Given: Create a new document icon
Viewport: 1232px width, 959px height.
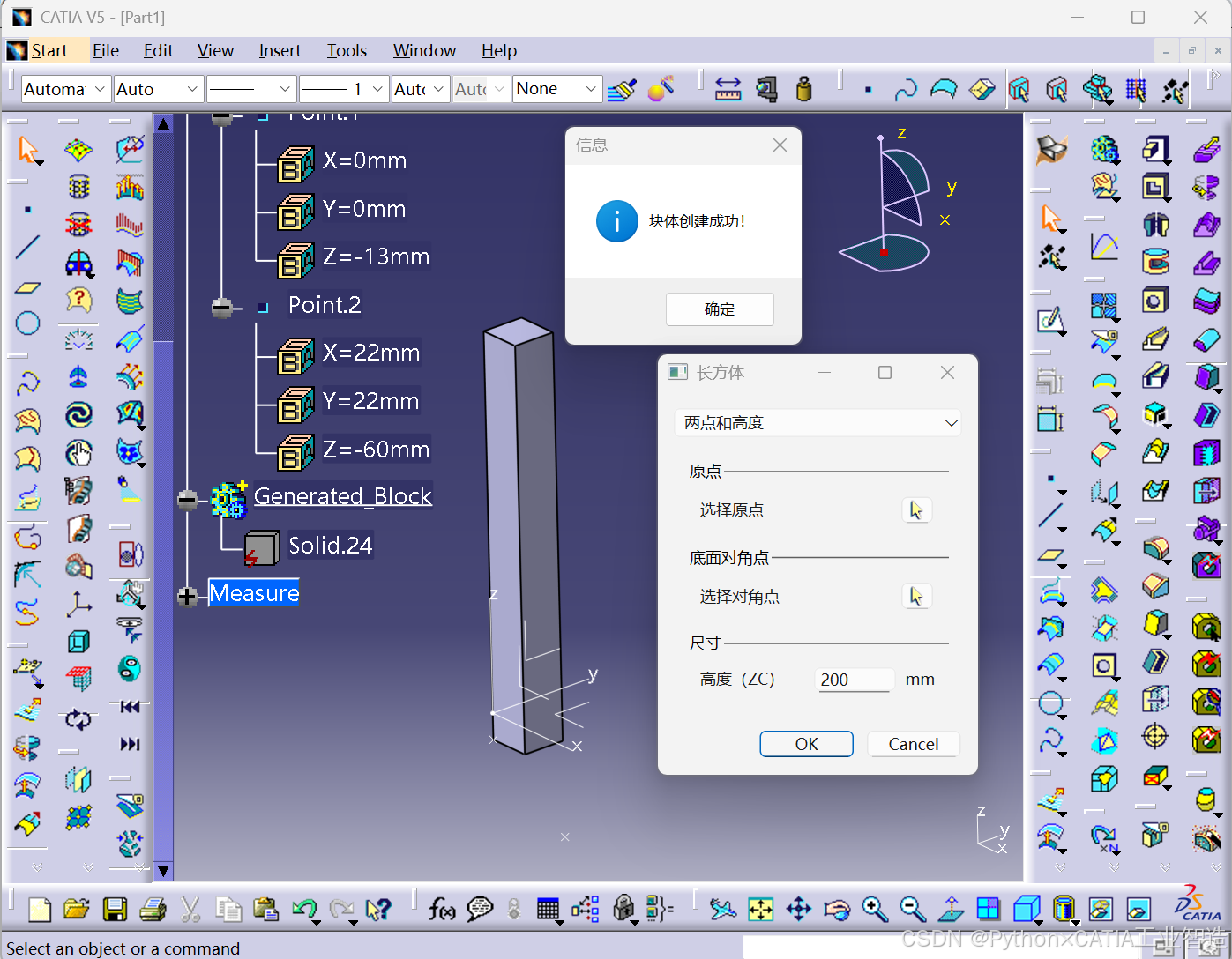Looking at the screenshot, I should pyautogui.click(x=40, y=909).
